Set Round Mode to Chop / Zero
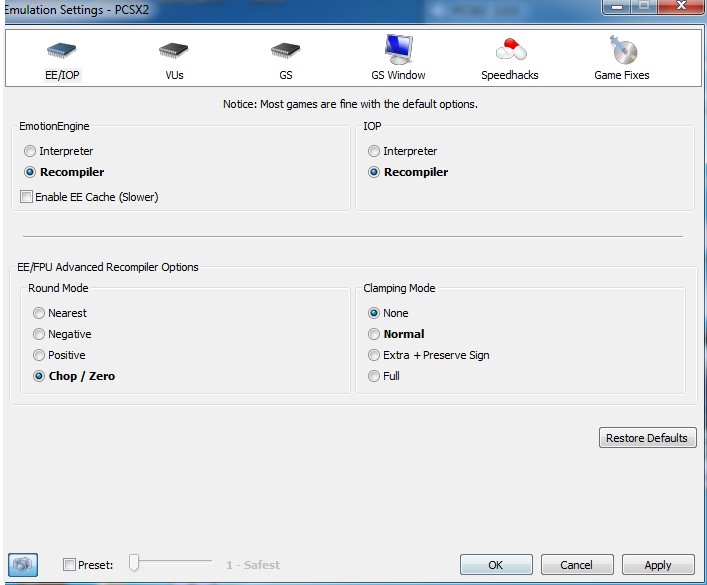This screenshot has height=585, width=707. (39, 376)
